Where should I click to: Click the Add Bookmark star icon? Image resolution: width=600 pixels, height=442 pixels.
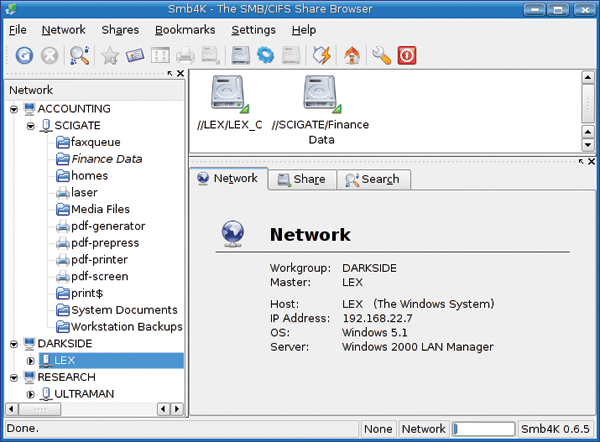click(x=110, y=56)
